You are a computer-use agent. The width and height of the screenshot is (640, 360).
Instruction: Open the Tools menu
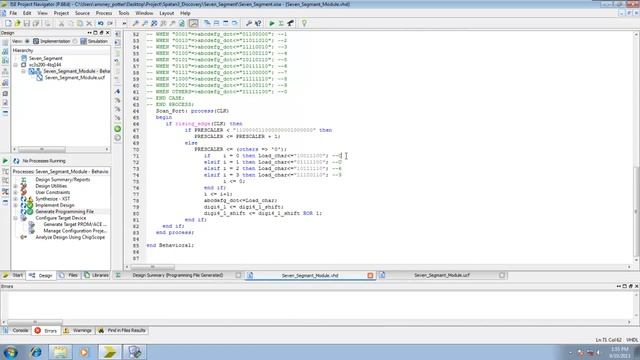point(124,13)
